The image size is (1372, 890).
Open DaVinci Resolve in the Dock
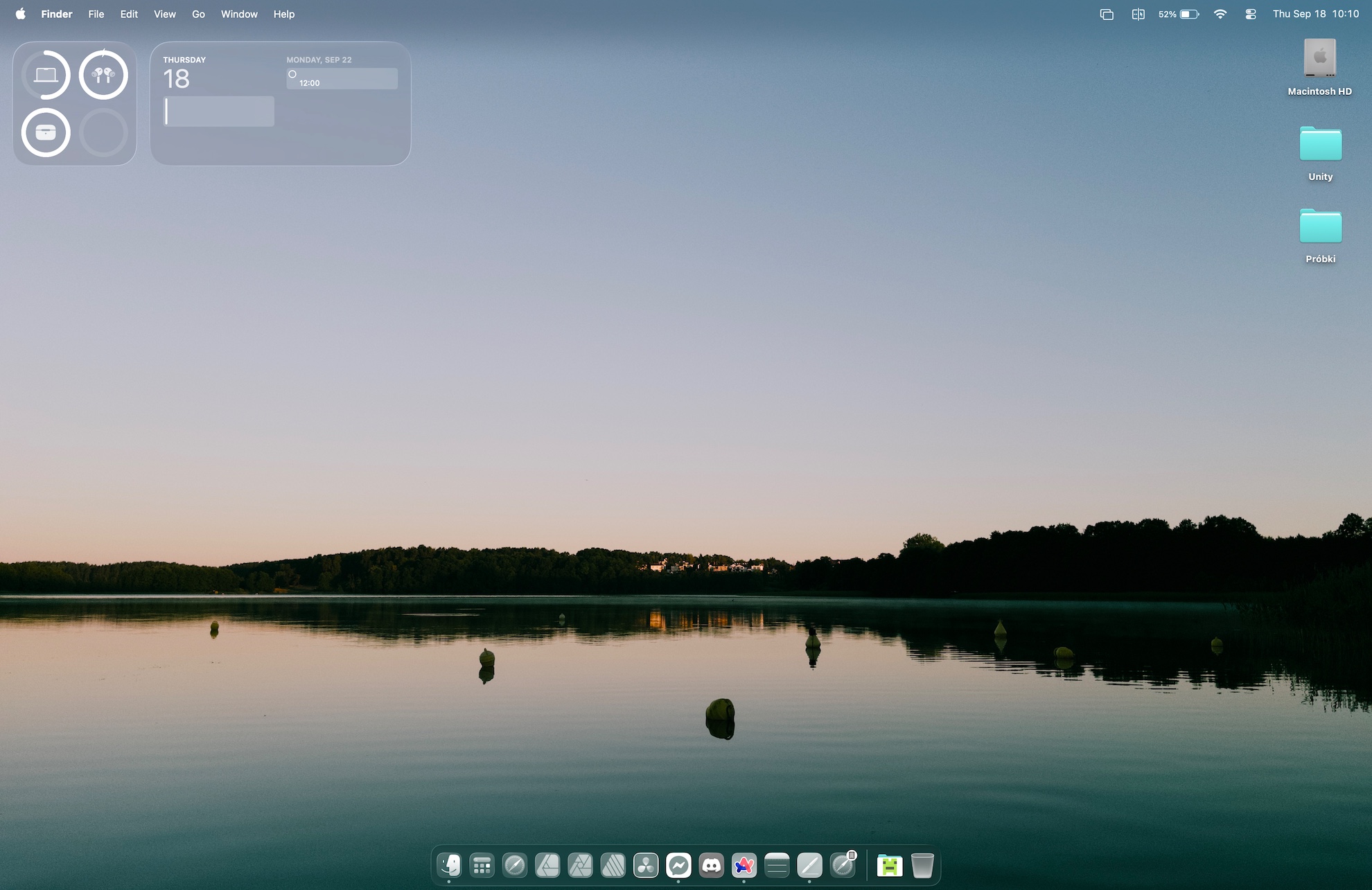click(x=646, y=865)
